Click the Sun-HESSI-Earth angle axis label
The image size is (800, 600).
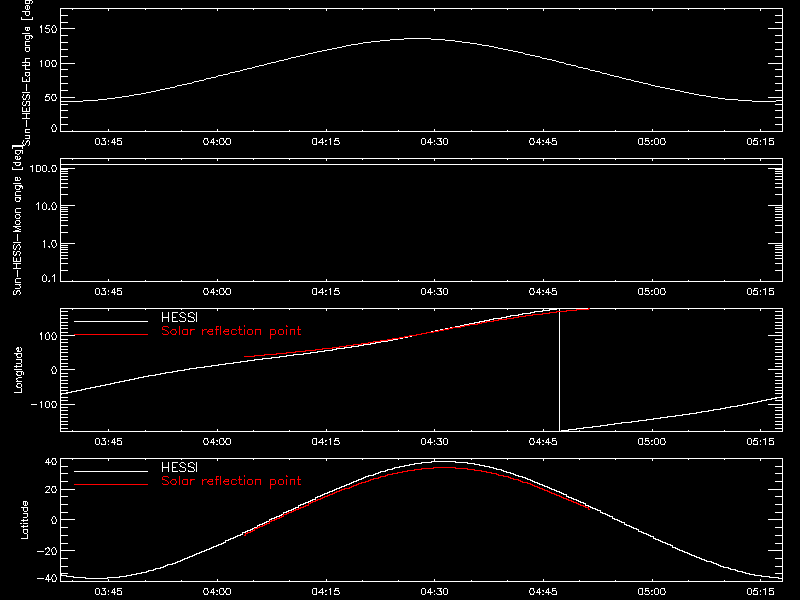point(27,72)
